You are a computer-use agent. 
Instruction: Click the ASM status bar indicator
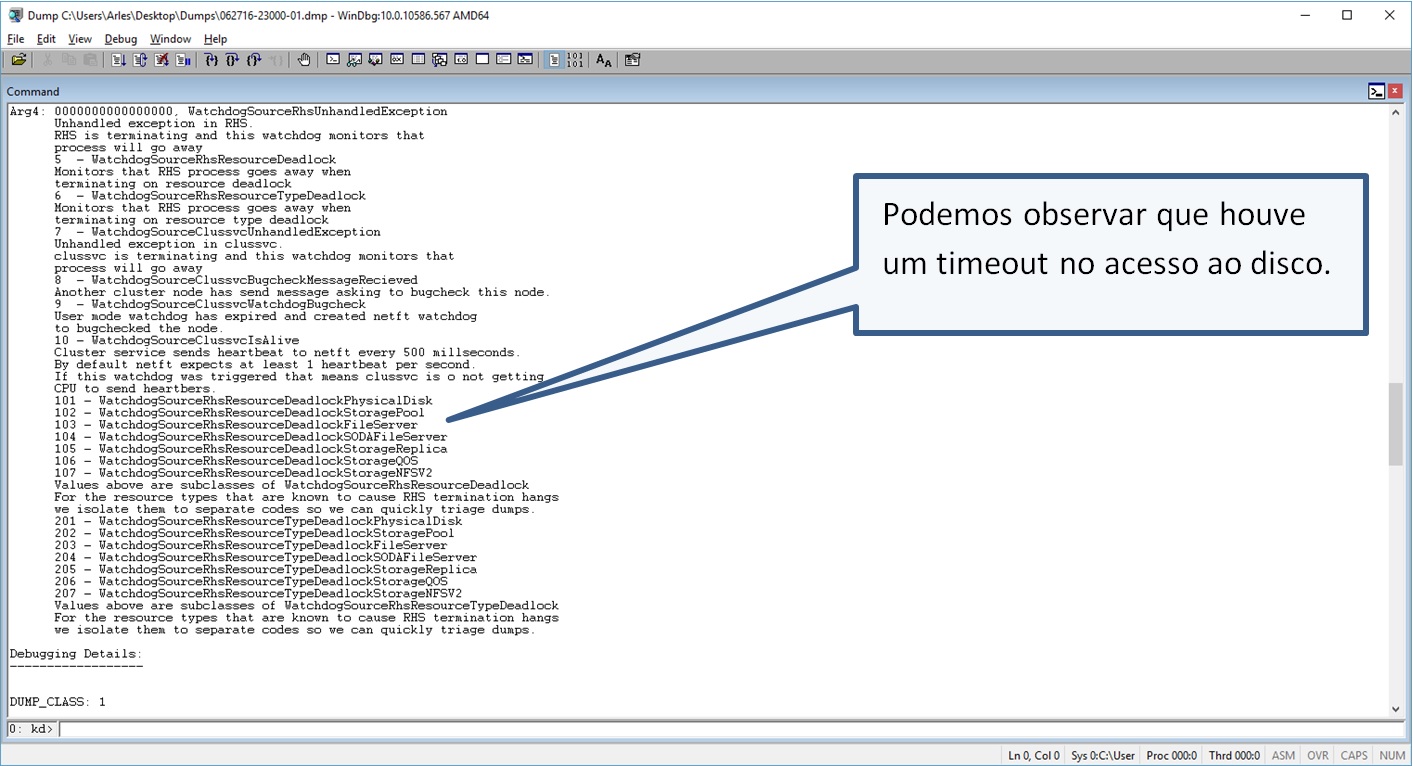point(1283,756)
